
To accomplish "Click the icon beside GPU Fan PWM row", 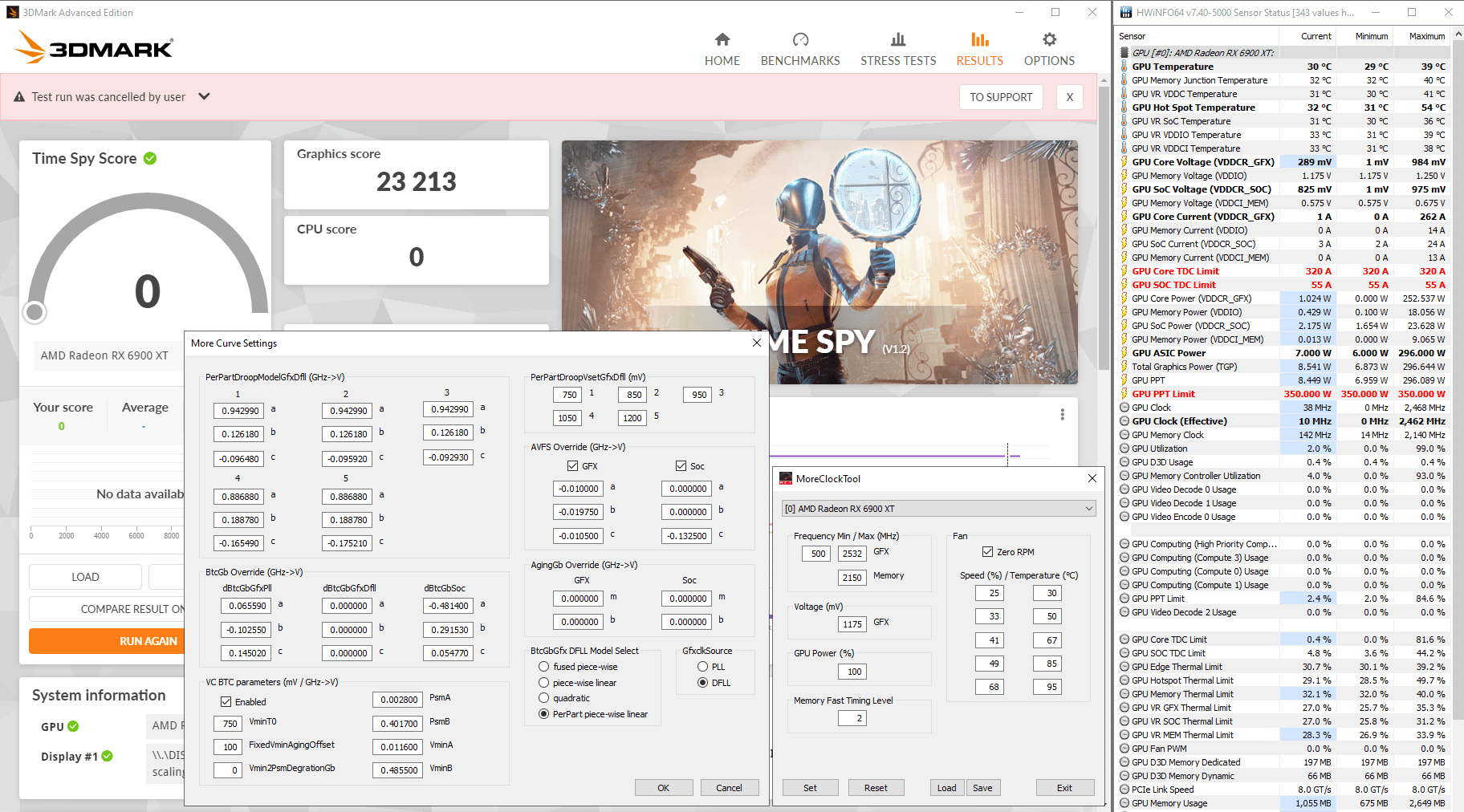I will [1124, 749].
